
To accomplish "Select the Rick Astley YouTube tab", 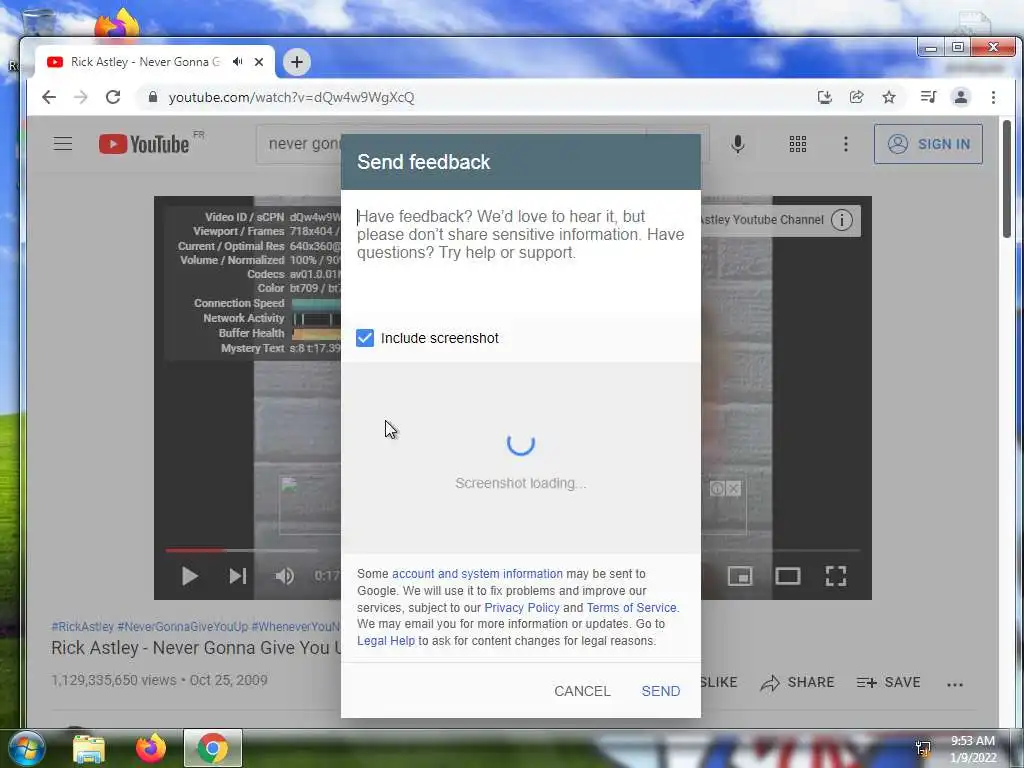I will point(145,62).
